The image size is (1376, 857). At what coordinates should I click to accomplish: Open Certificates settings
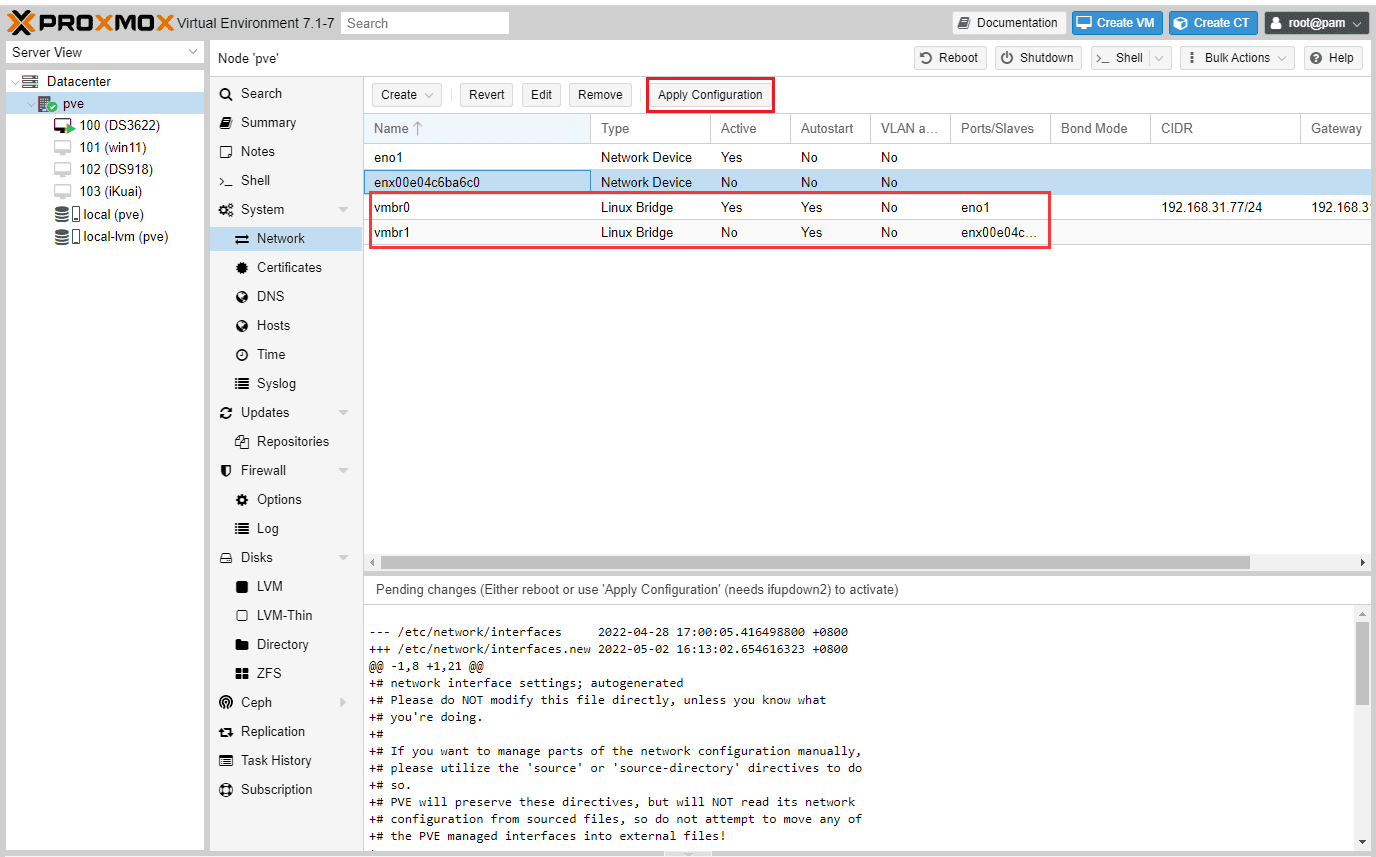pyautogui.click(x=285, y=267)
